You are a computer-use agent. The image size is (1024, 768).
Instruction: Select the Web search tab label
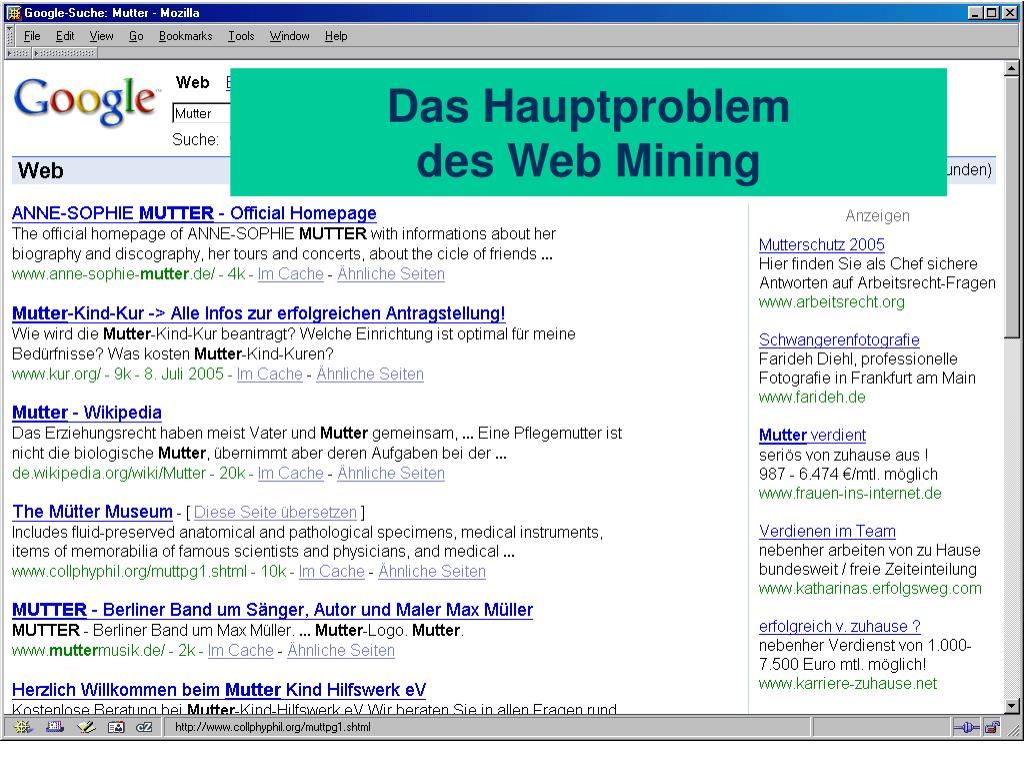(192, 82)
